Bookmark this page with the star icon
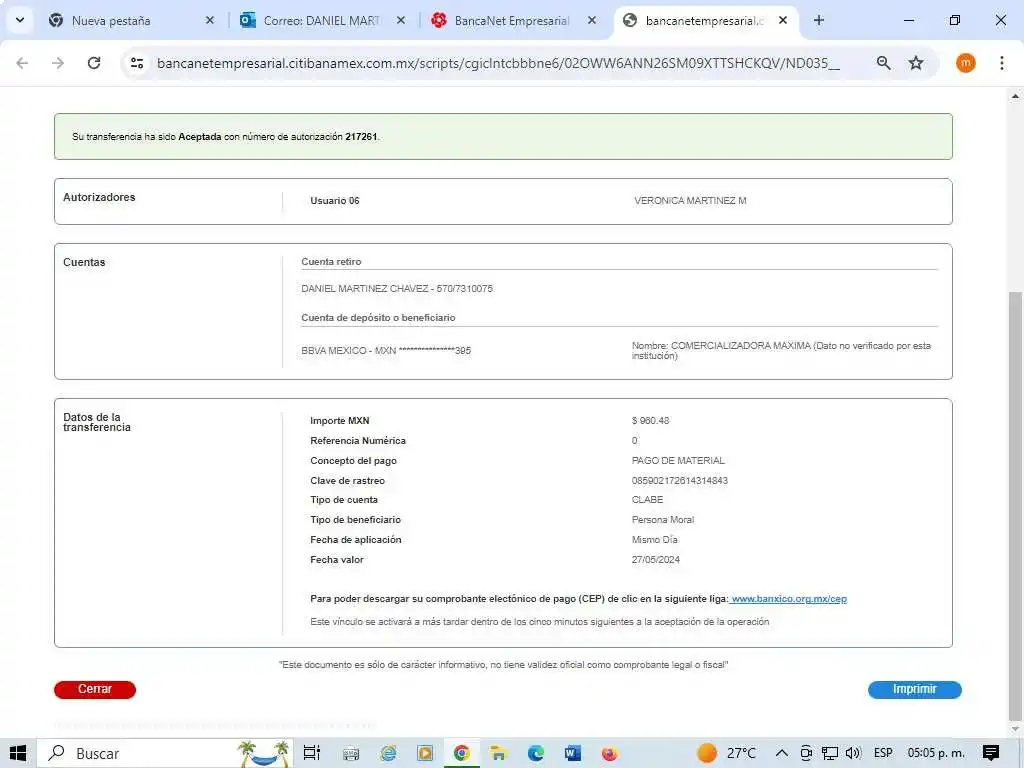The width and height of the screenshot is (1024, 768). (x=916, y=63)
